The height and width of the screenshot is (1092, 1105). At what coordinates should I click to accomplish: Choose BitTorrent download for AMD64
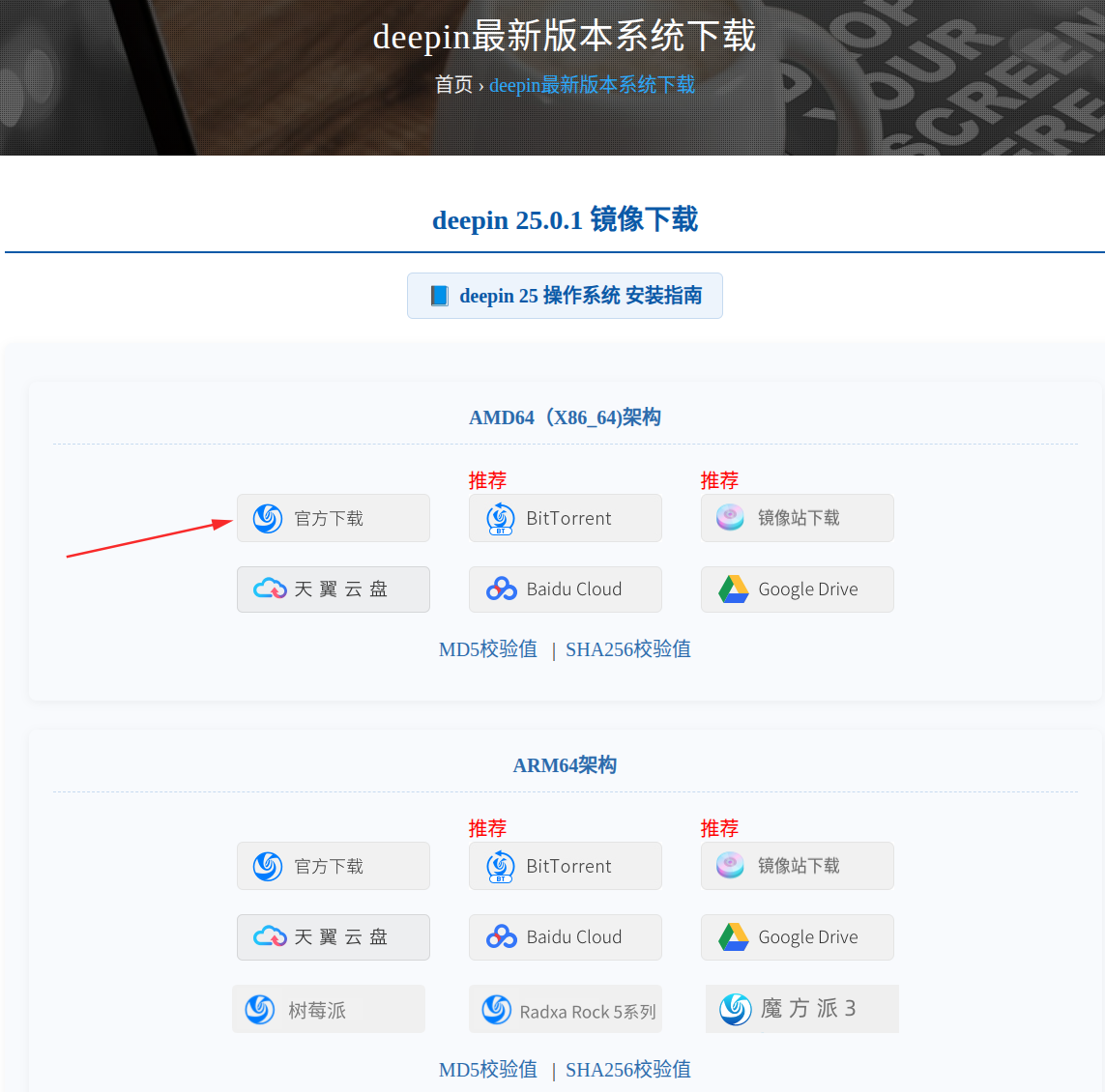pos(566,518)
